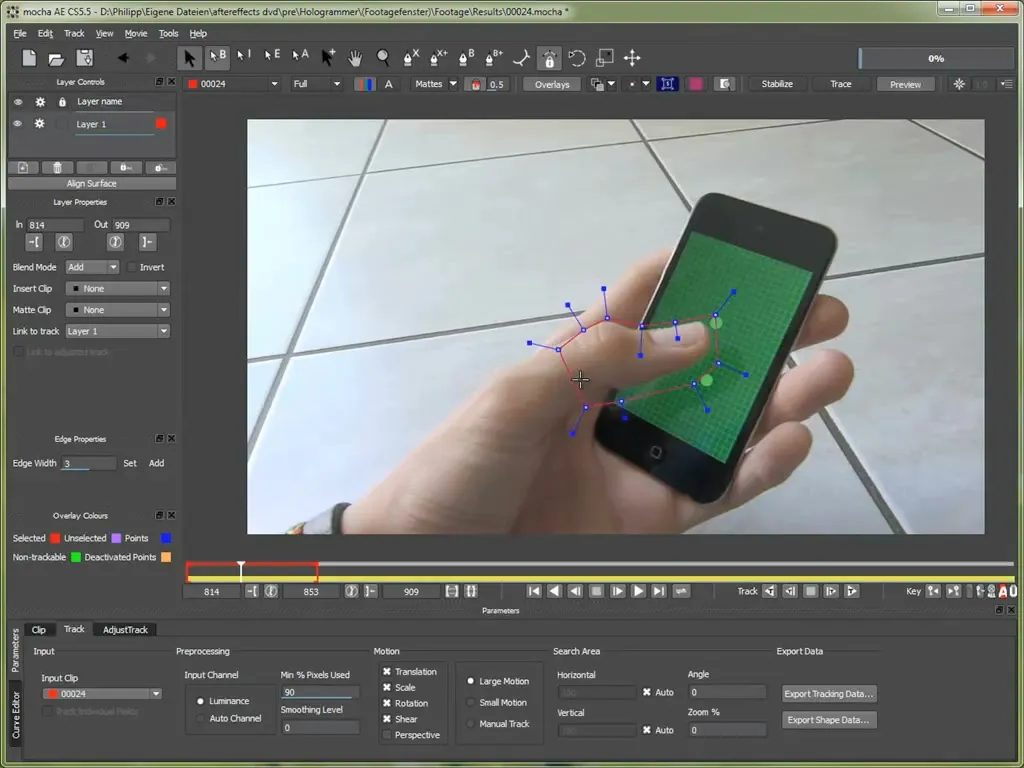Open the Input Clip 00024 dropdown
Viewport: 1024px width, 768px height.
(x=102, y=694)
